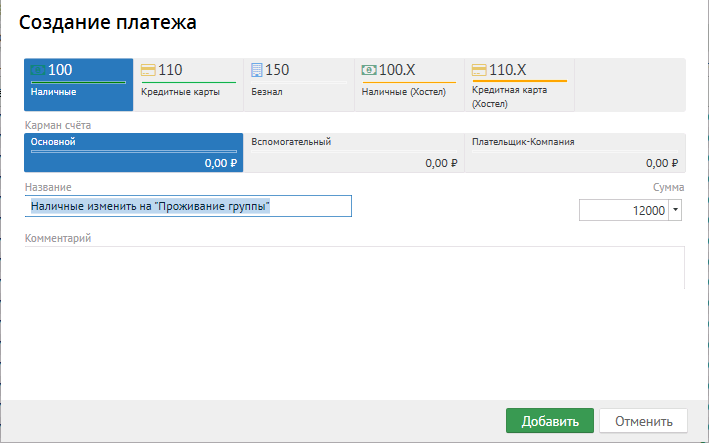The image size is (709, 443).
Task: Switch to Плательщик-Компания account pocket
Action: pyautogui.click(x=575, y=152)
